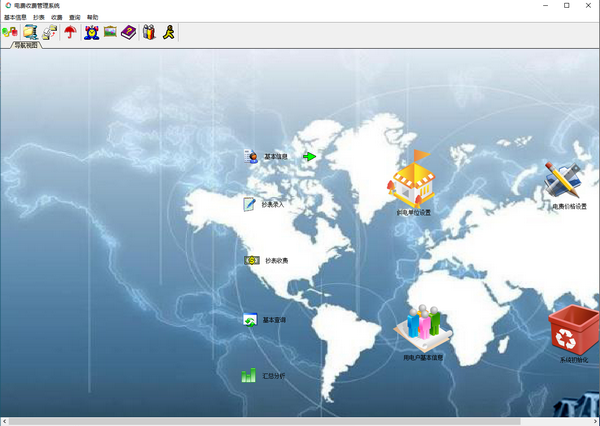Click the running man toolbar icon

(168, 32)
